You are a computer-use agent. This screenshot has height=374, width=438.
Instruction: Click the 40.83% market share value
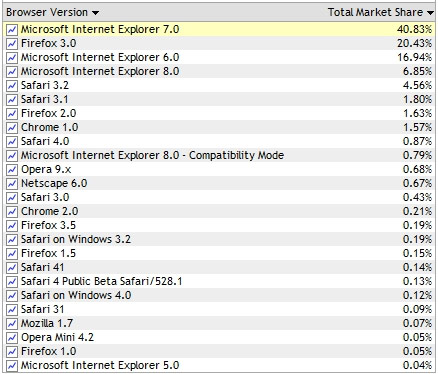pyautogui.click(x=414, y=29)
